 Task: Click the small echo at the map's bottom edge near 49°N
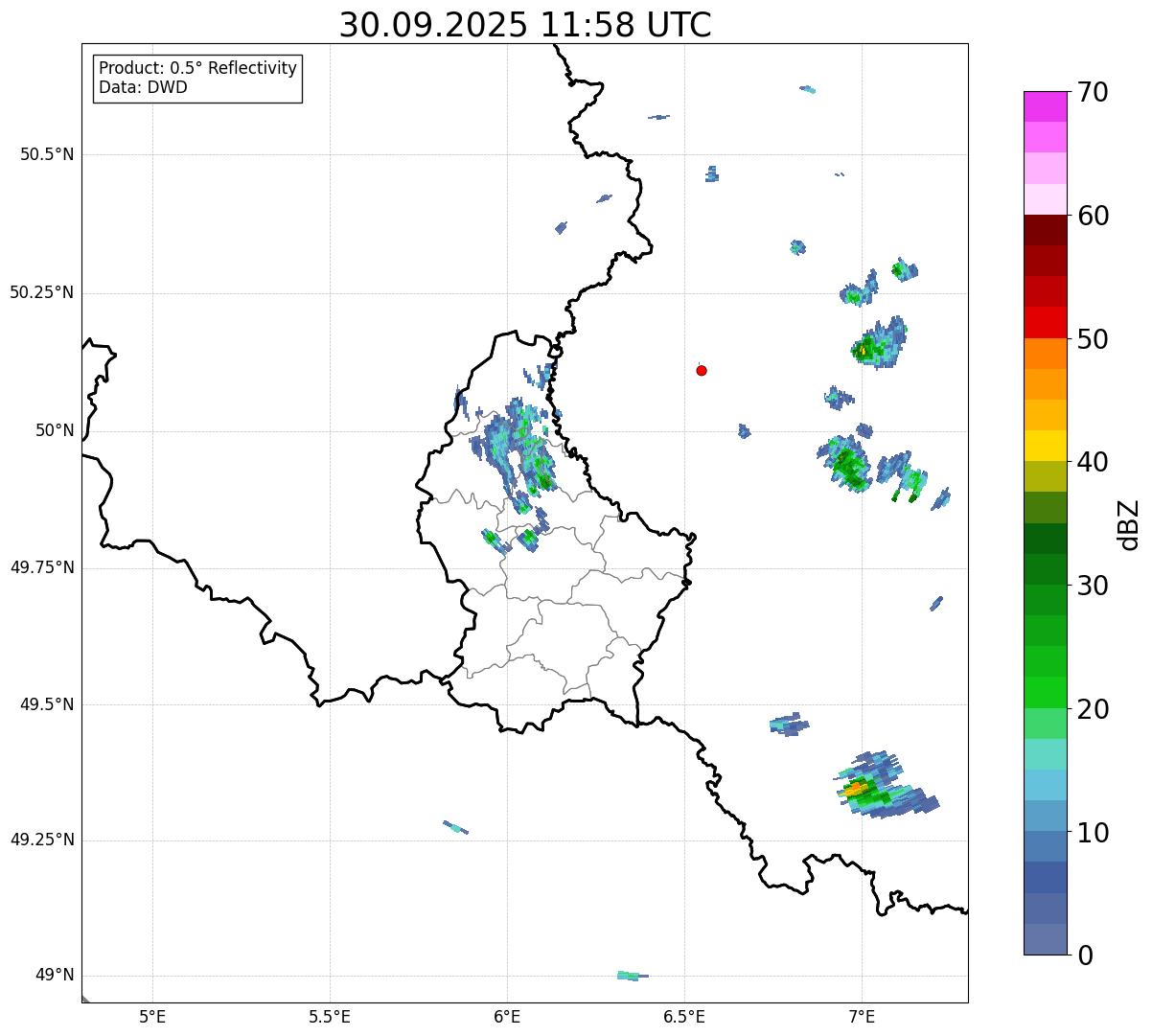(633, 976)
